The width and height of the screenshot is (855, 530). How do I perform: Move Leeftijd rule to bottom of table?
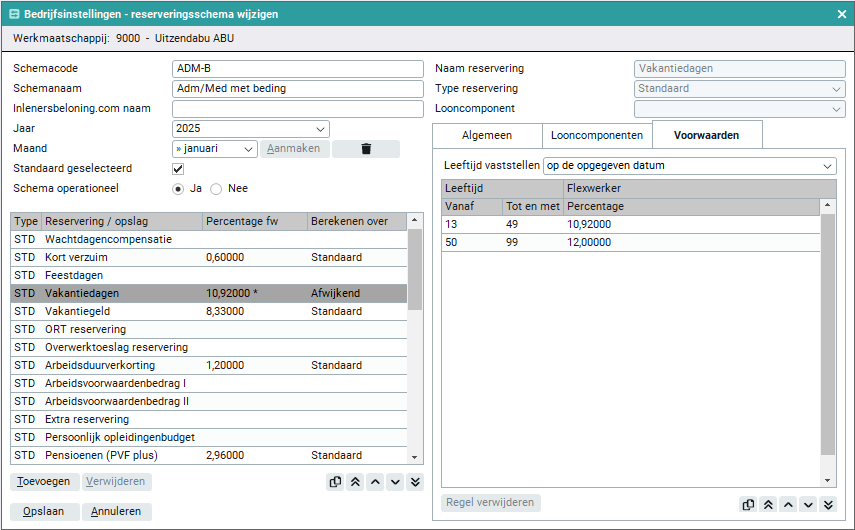click(828, 504)
